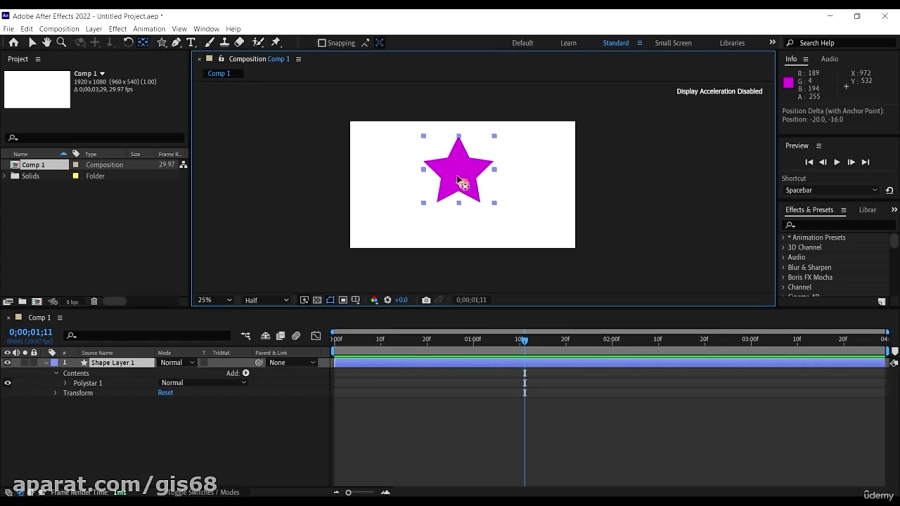Viewport: 900px width, 506px height.
Task: Open Shape Layer 1 blend mode dropdown
Action: (x=177, y=363)
